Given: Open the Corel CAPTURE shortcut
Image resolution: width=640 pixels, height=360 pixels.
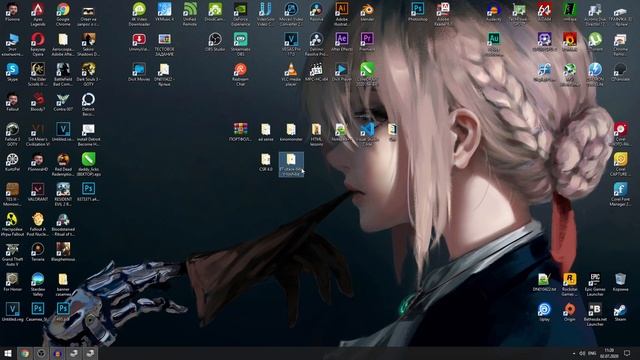Looking at the screenshot, I should point(620,164).
